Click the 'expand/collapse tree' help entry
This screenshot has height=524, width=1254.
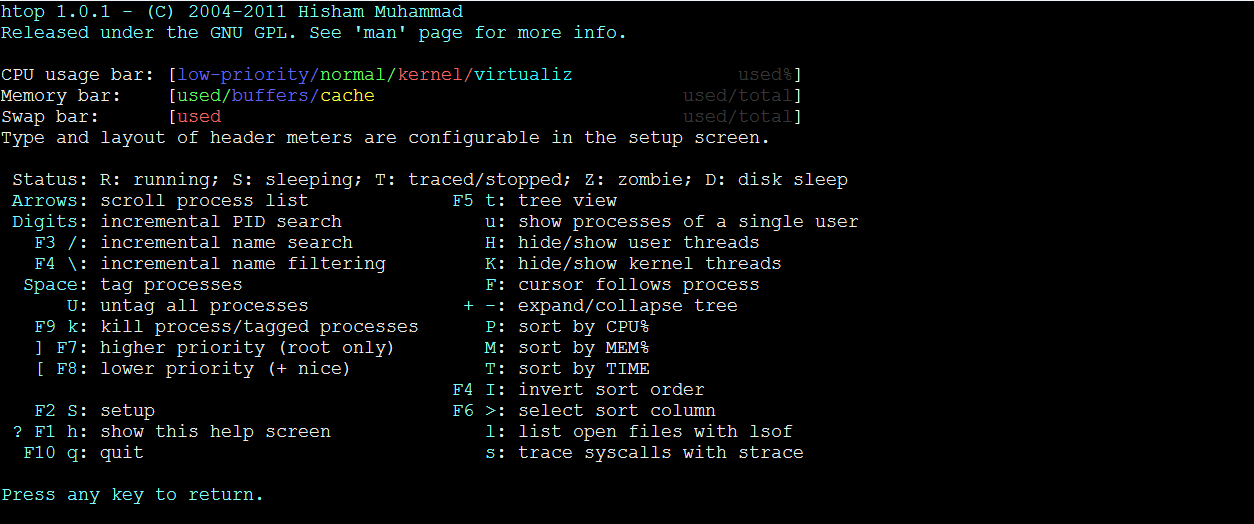click(x=627, y=306)
